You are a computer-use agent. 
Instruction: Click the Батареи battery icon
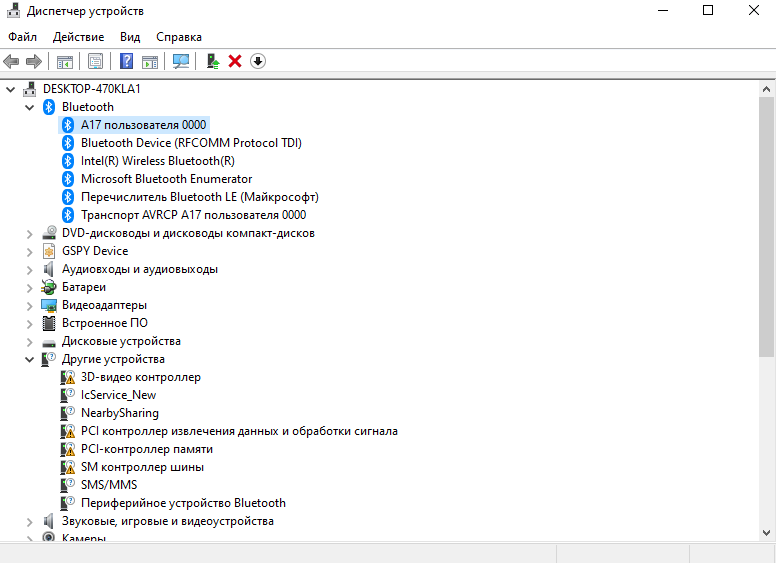point(49,287)
